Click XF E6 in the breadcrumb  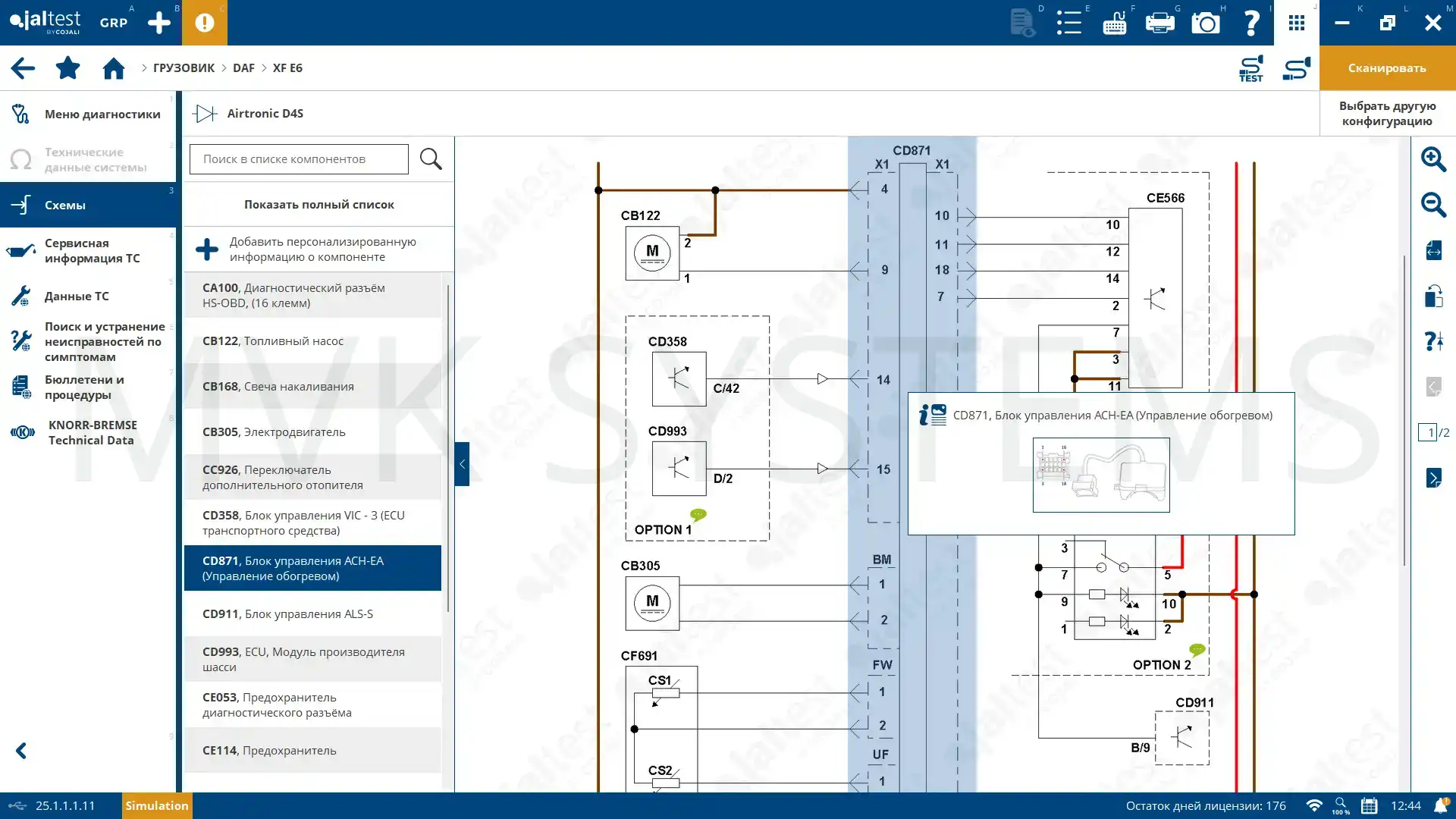pyautogui.click(x=287, y=68)
